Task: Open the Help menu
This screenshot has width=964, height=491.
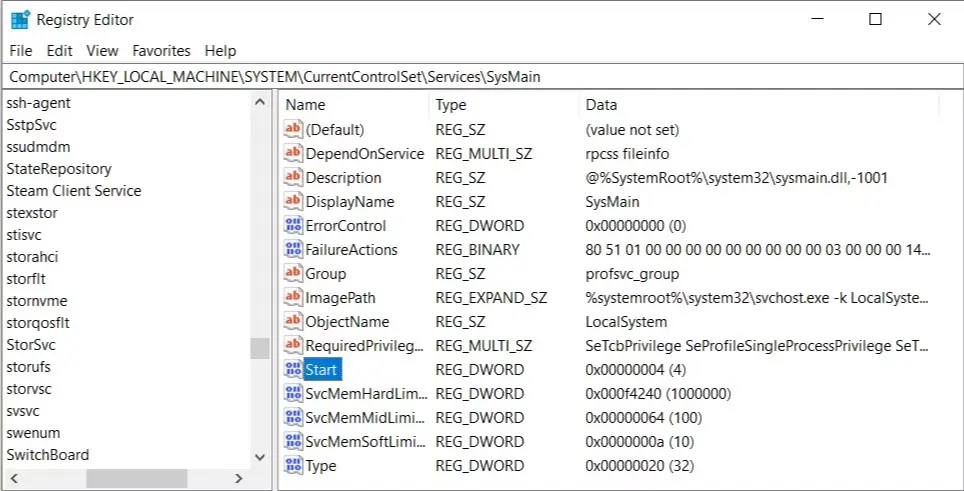Action: point(221,50)
